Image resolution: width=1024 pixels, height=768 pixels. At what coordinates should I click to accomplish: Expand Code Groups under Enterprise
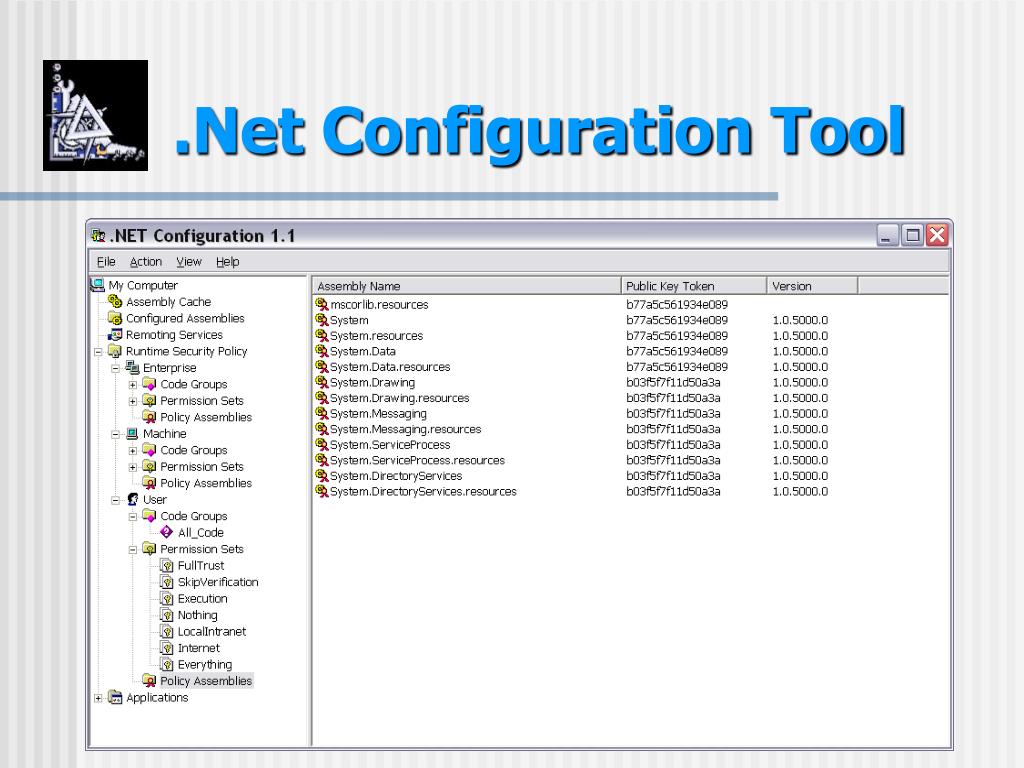coord(133,385)
